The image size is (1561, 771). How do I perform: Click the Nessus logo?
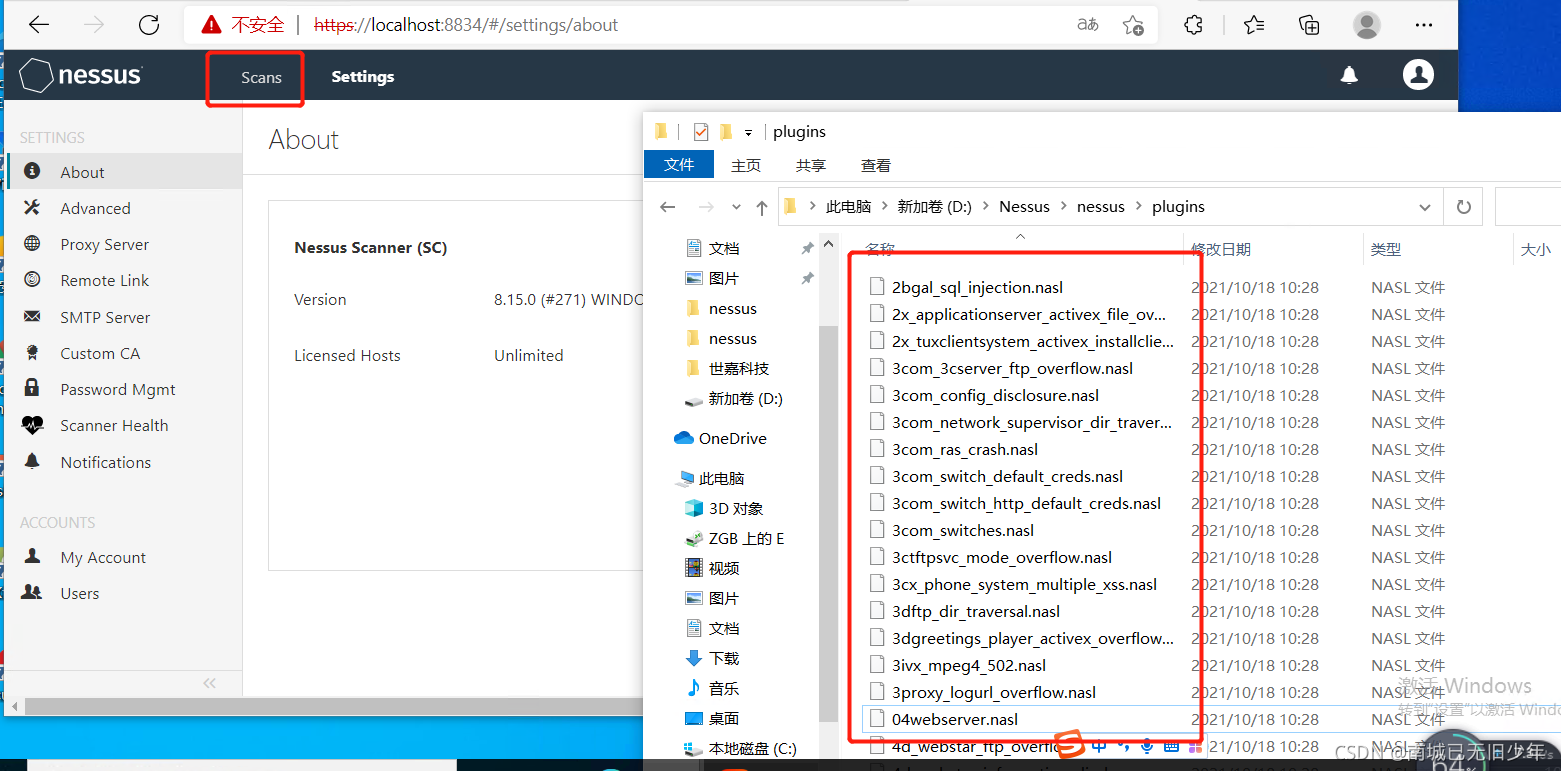click(81, 76)
